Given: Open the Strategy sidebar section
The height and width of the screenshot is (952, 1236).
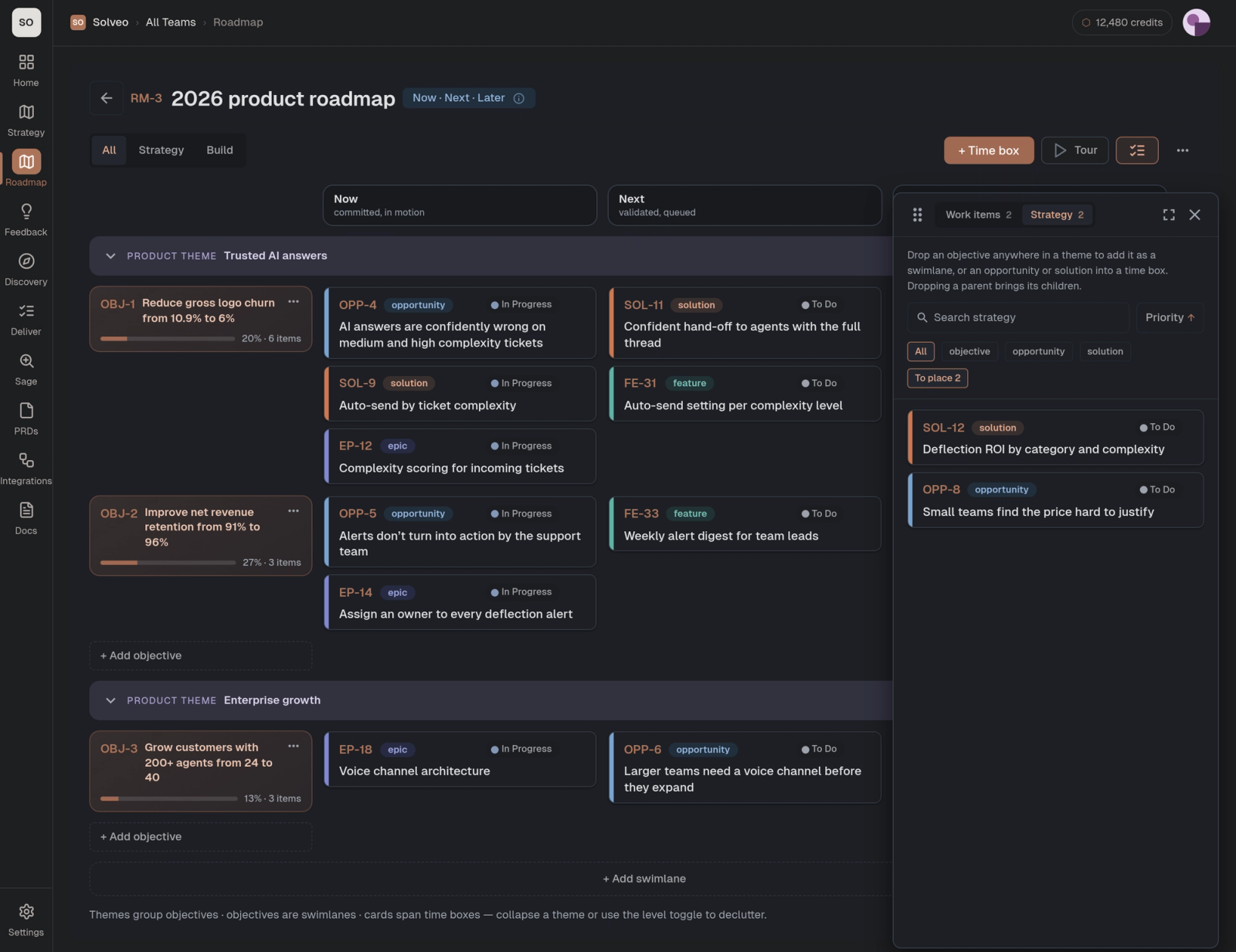Looking at the screenshot, I should click(x=26, y=120).
